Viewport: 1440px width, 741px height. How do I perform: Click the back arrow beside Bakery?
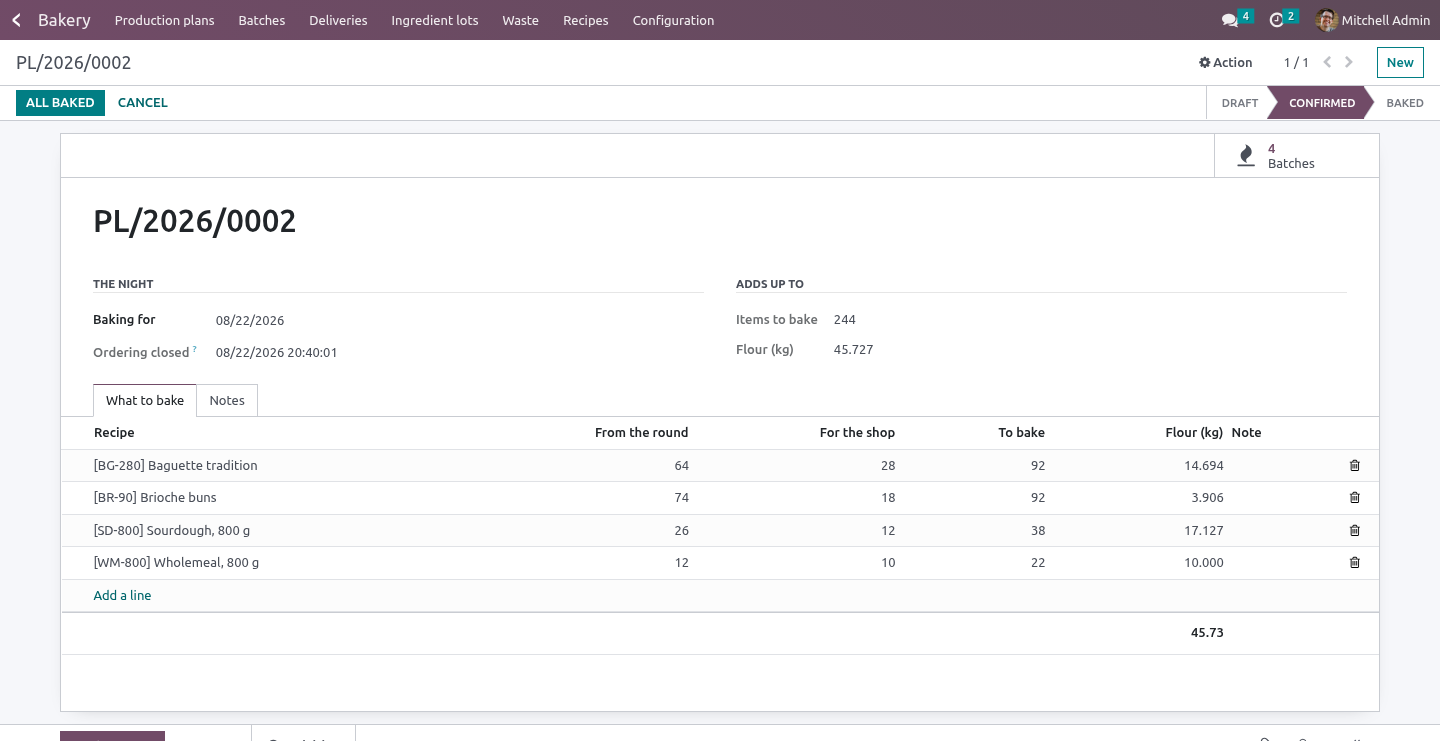click(16, 20)
